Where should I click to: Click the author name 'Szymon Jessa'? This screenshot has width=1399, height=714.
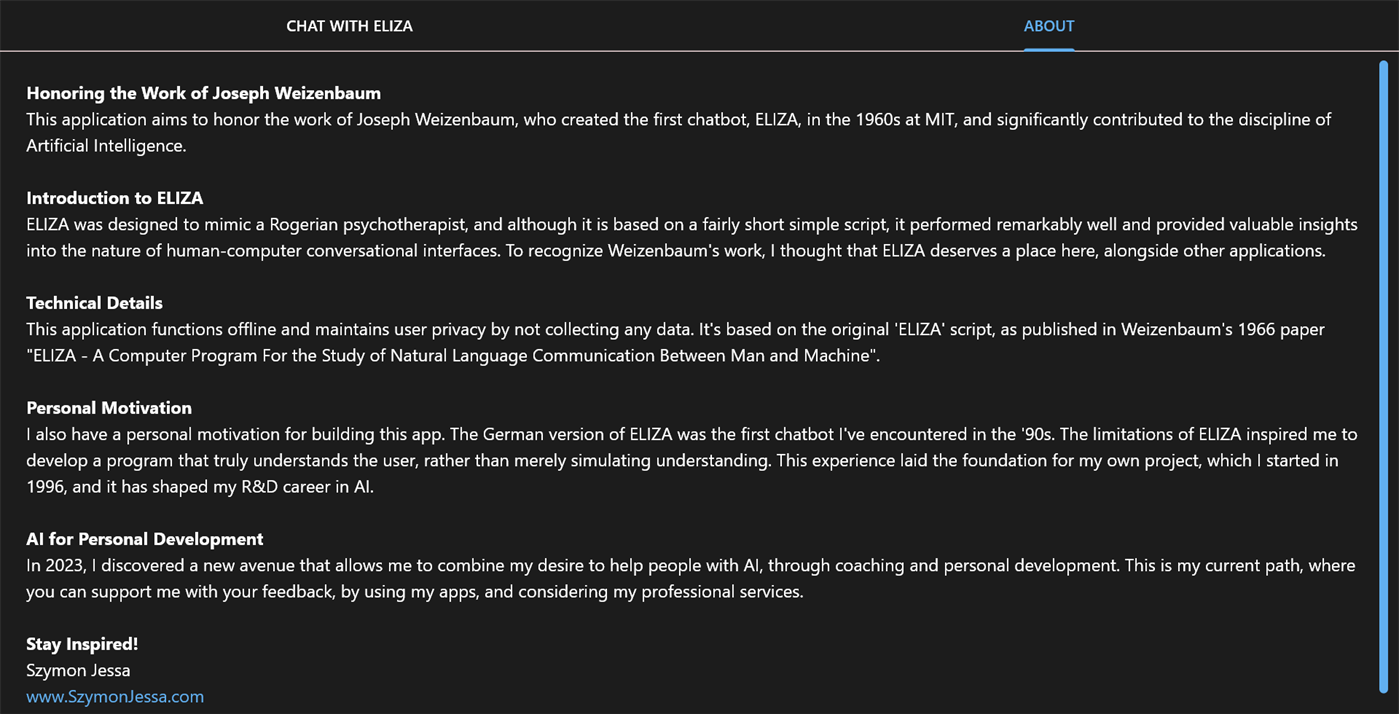(x=78, y=670)
